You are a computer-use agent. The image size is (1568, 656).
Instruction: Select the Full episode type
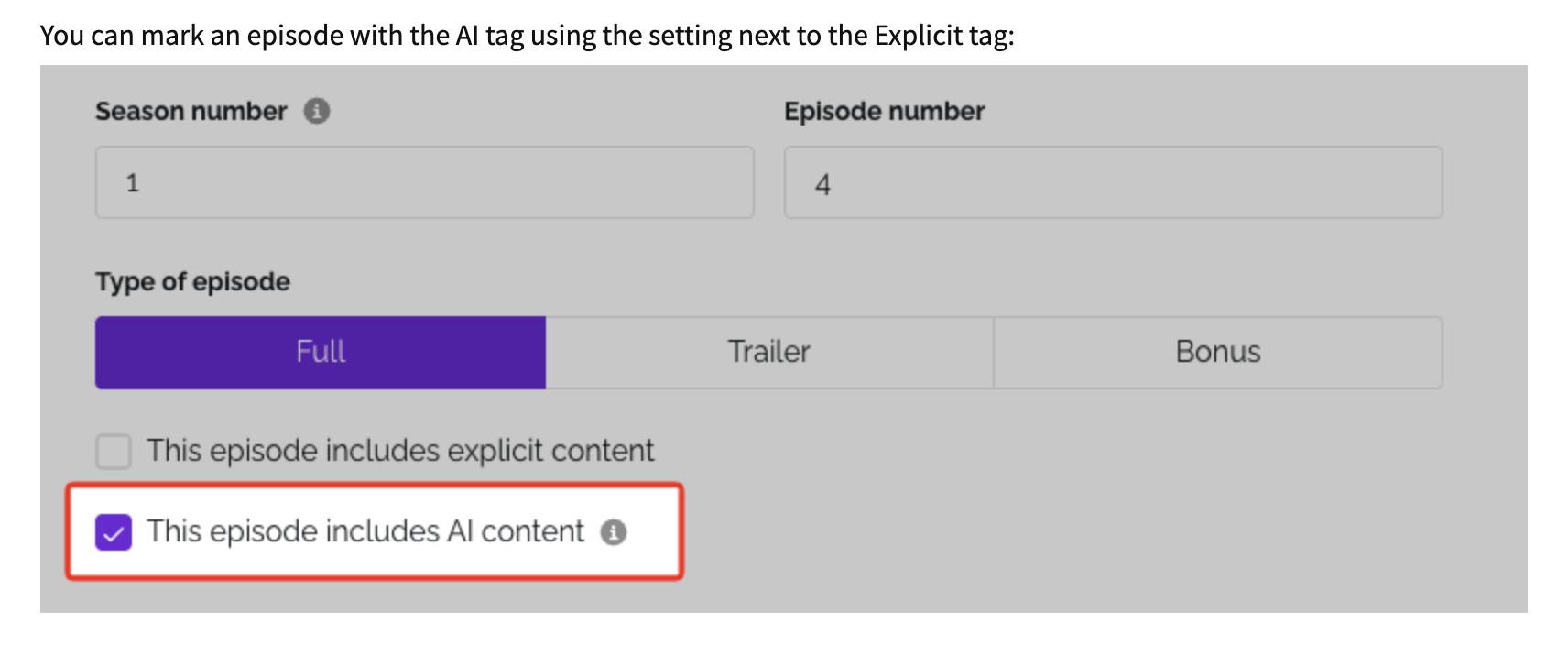coord(321,352)
